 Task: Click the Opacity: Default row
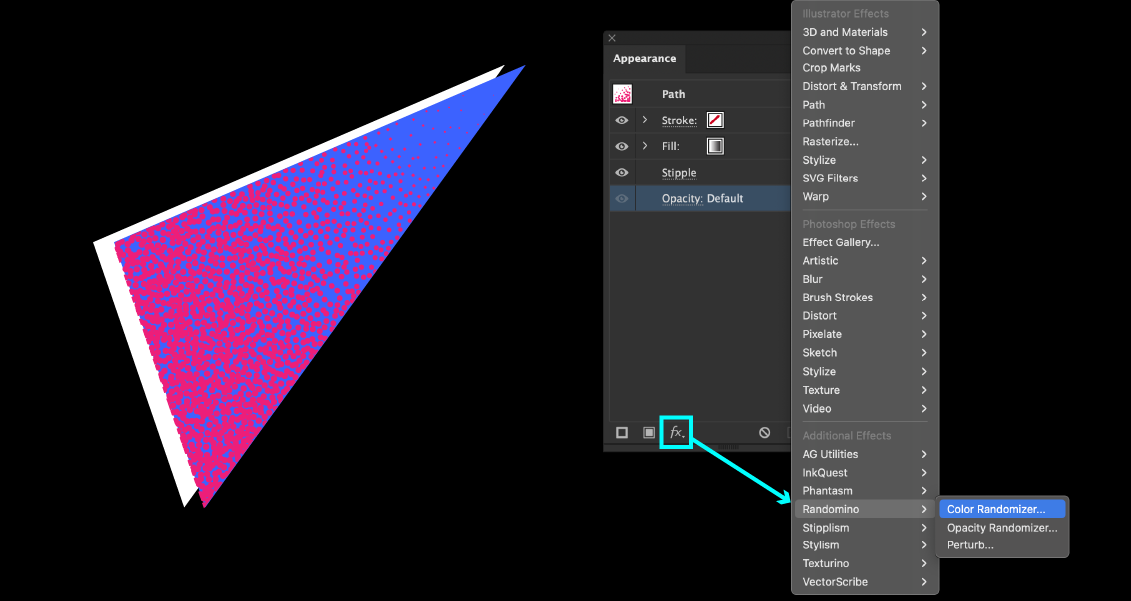[702, 198]
